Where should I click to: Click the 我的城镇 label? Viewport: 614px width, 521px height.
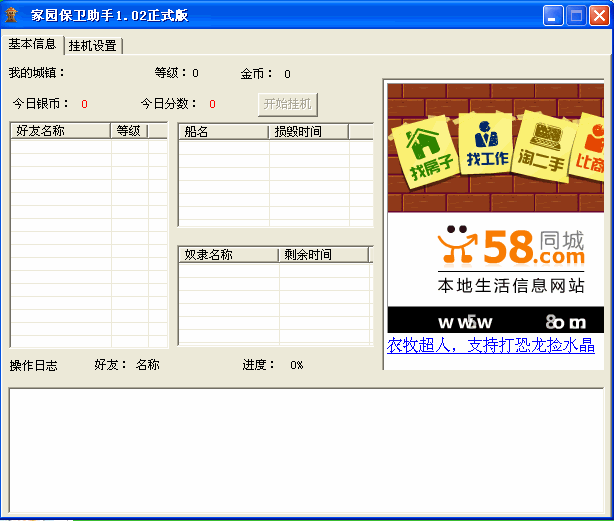click(36, 73)
